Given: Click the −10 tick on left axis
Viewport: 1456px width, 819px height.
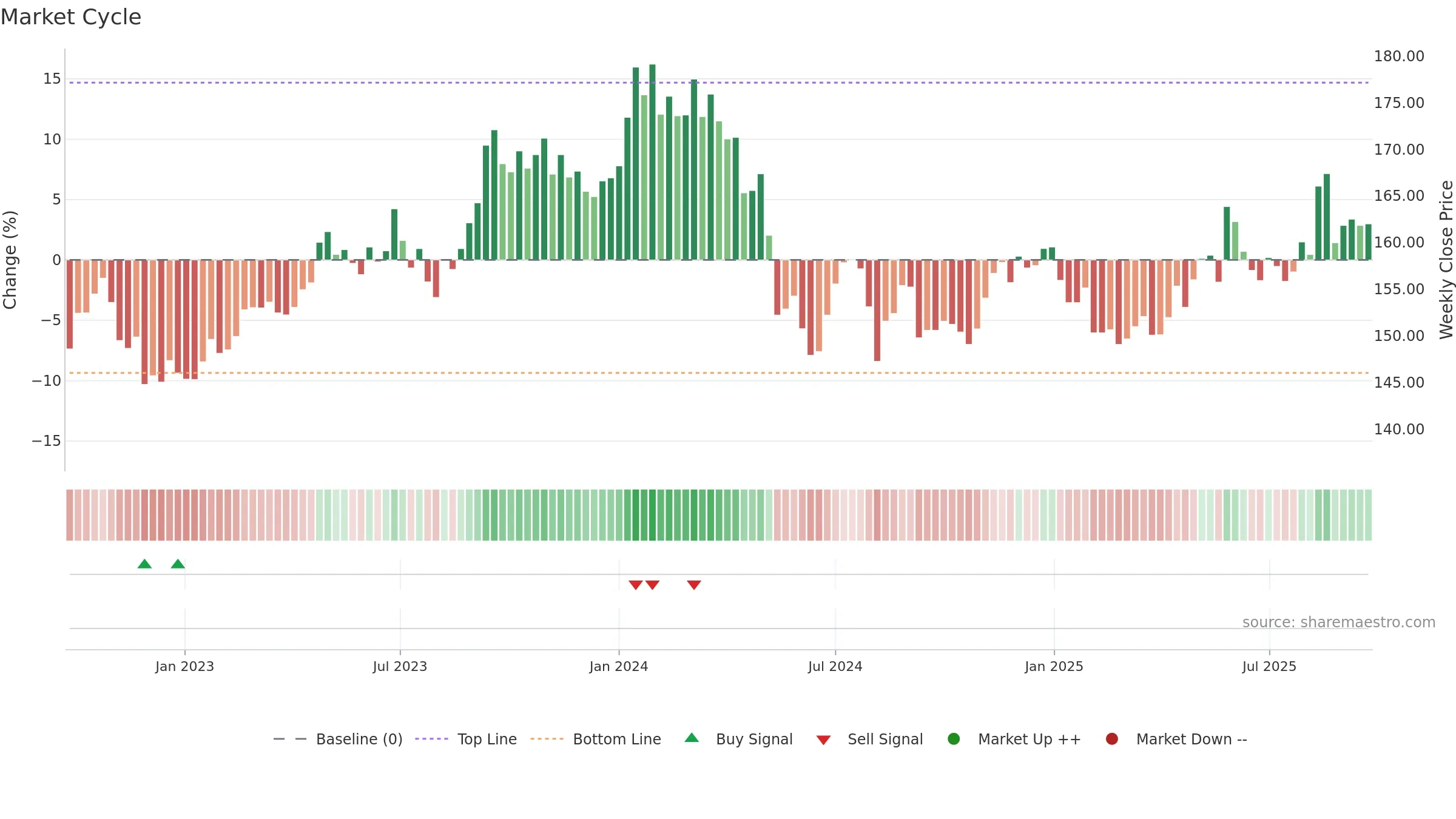Looking at the screenshot, I should coord(47,381).
